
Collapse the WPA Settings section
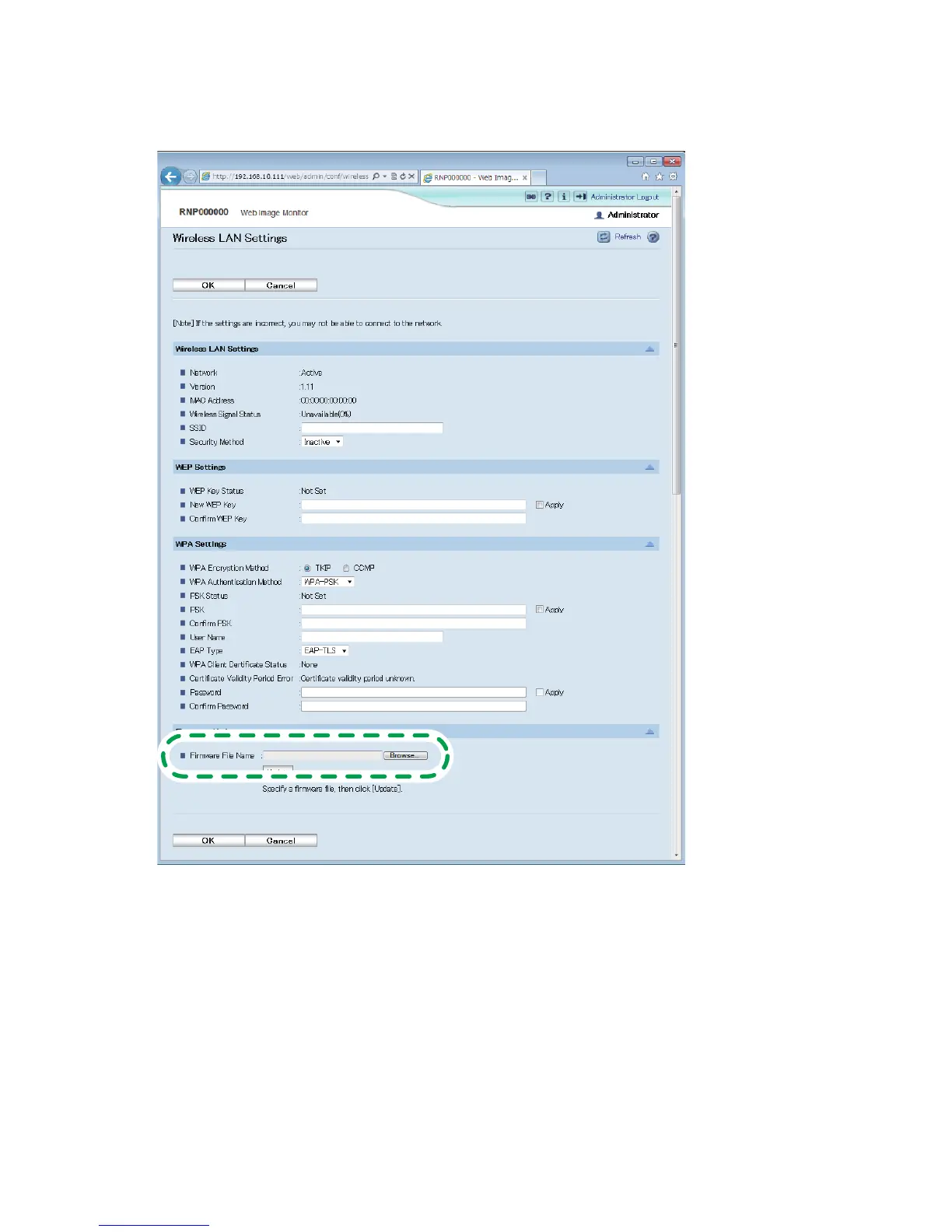(x=649, y=544)
